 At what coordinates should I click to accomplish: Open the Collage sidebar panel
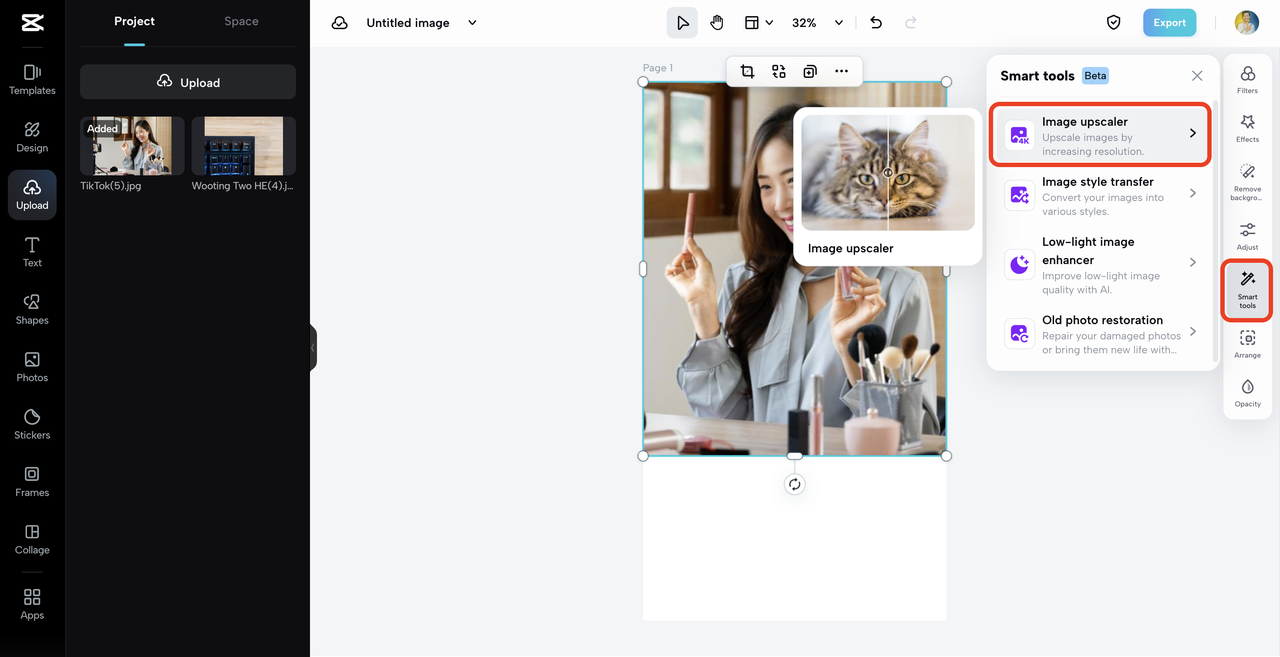tap(32, 539)
